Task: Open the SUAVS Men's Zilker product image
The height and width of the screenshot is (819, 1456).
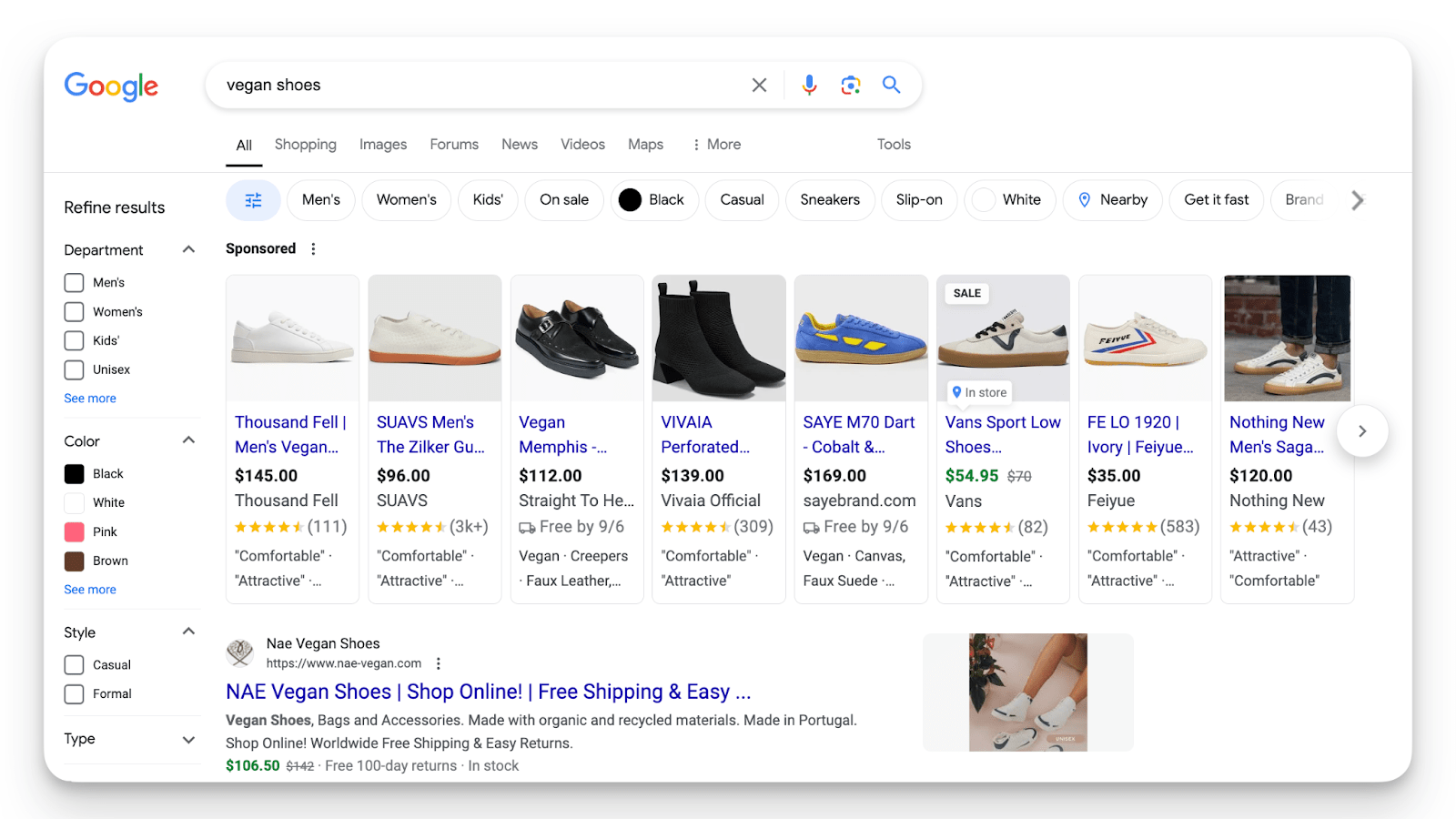Action: click(x=435, y=339)
